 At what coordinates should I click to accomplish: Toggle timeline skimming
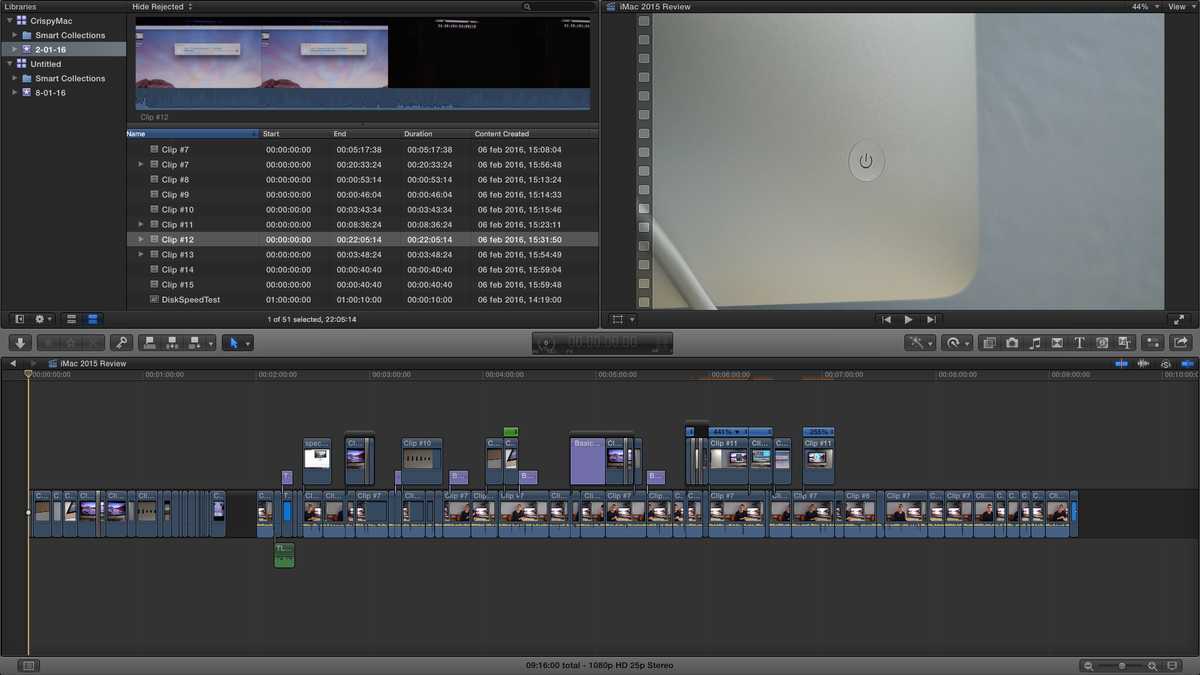[1121, 363]
